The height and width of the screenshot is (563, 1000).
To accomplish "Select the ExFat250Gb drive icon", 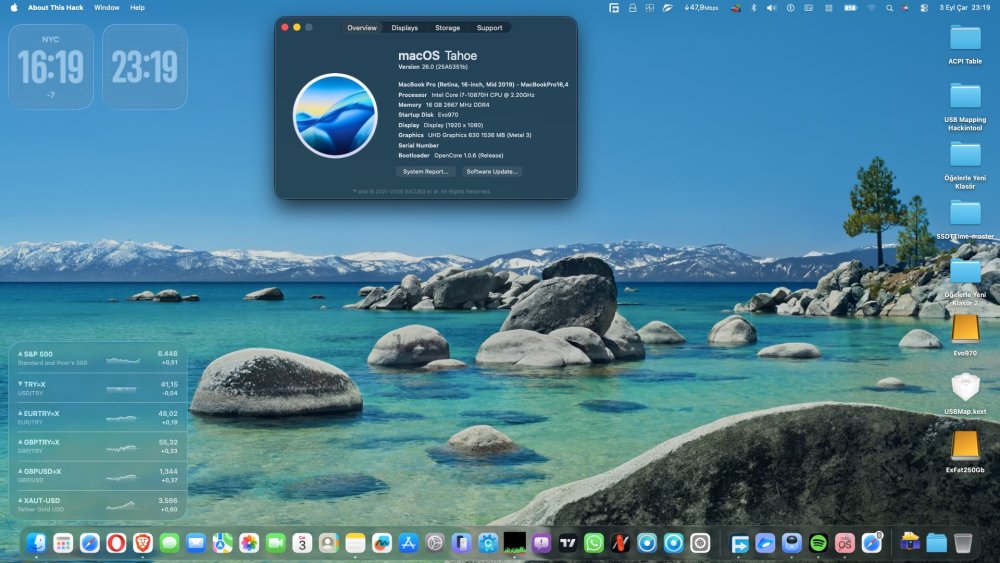I will click(x=965, y=452).
